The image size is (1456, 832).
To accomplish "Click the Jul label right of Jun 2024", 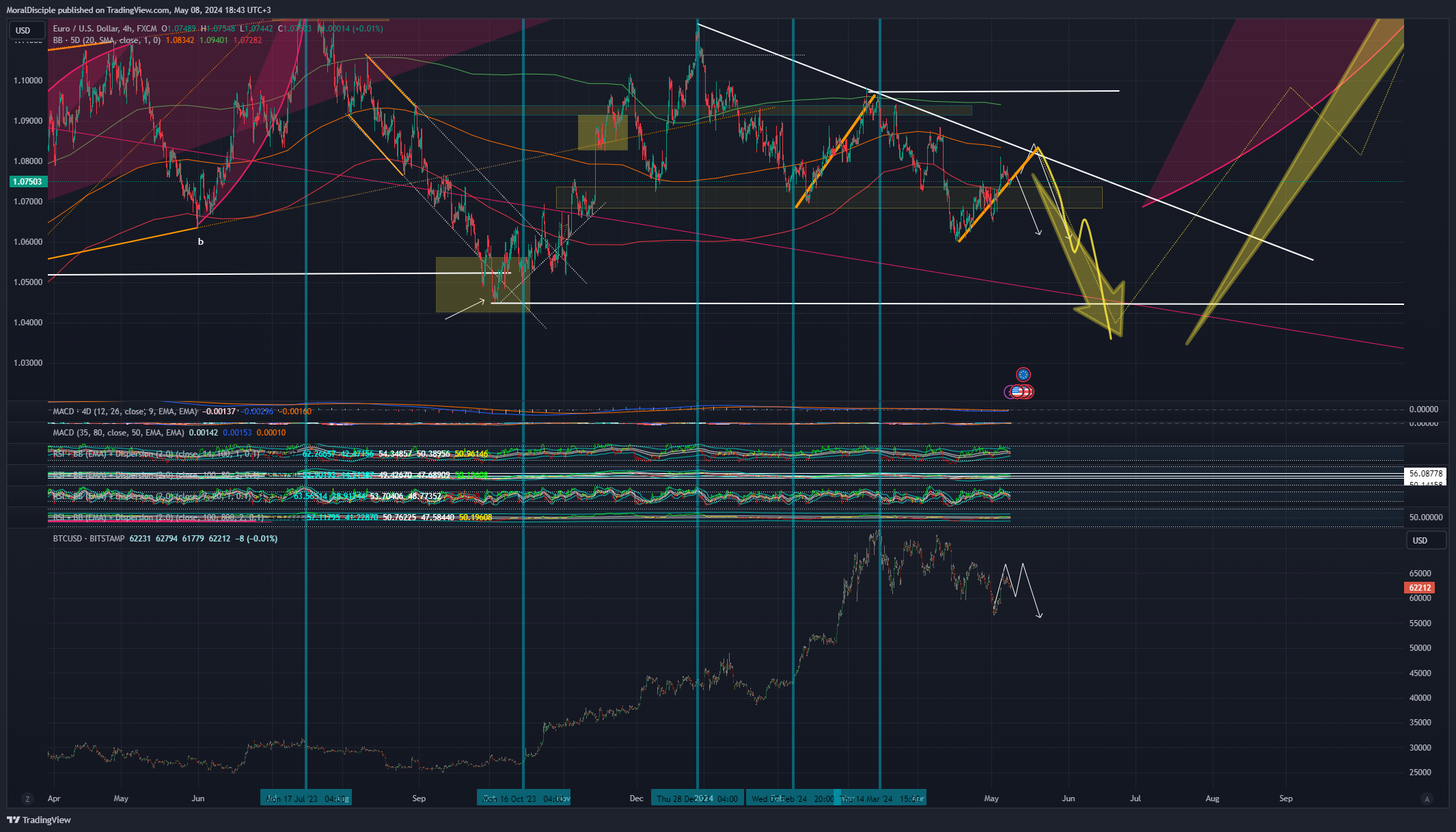I will (1136, 799).
